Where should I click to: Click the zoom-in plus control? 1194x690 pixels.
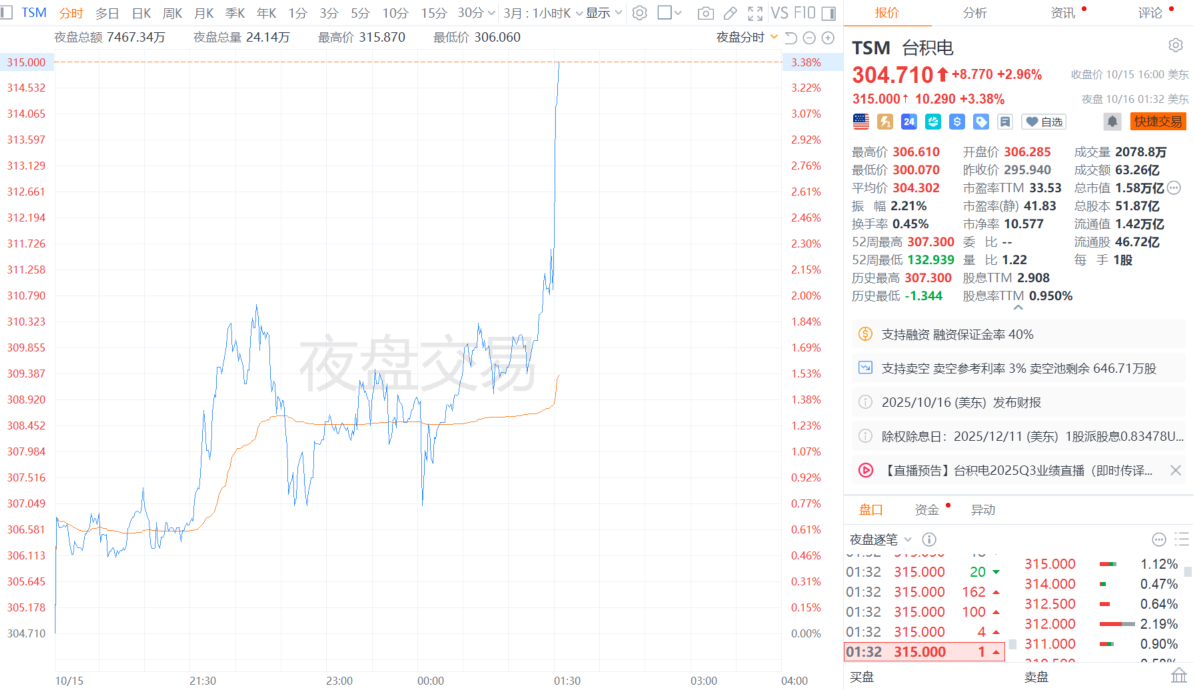[826, 37]
